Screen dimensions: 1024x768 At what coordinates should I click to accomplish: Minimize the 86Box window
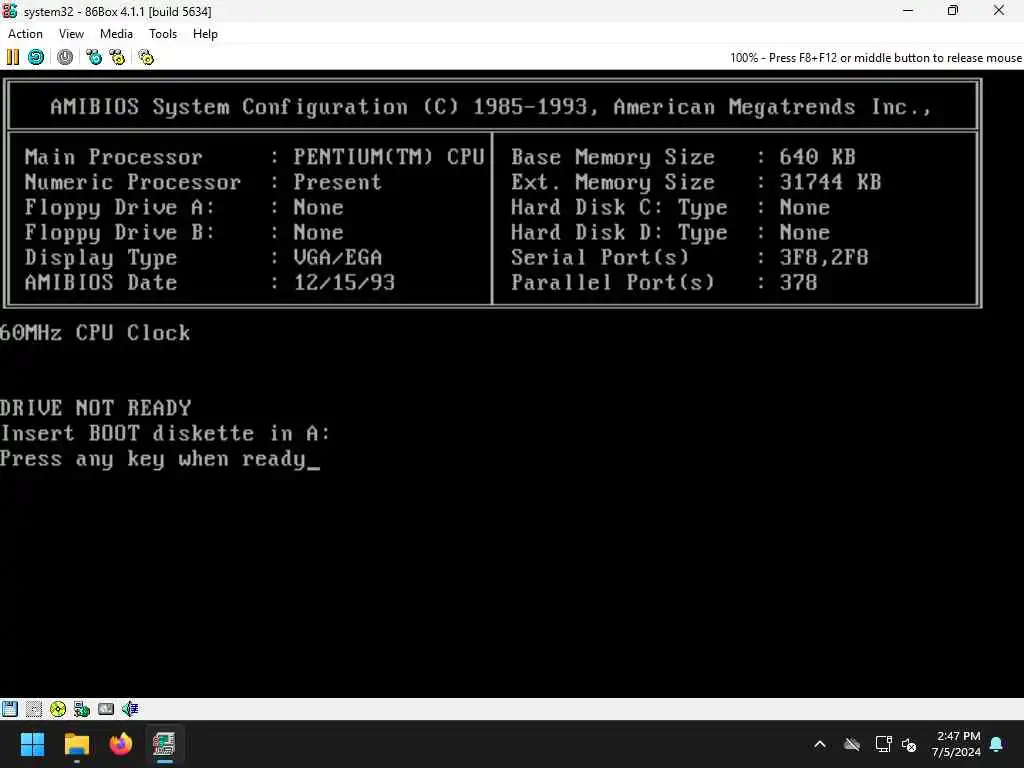(x=908, y=11)
